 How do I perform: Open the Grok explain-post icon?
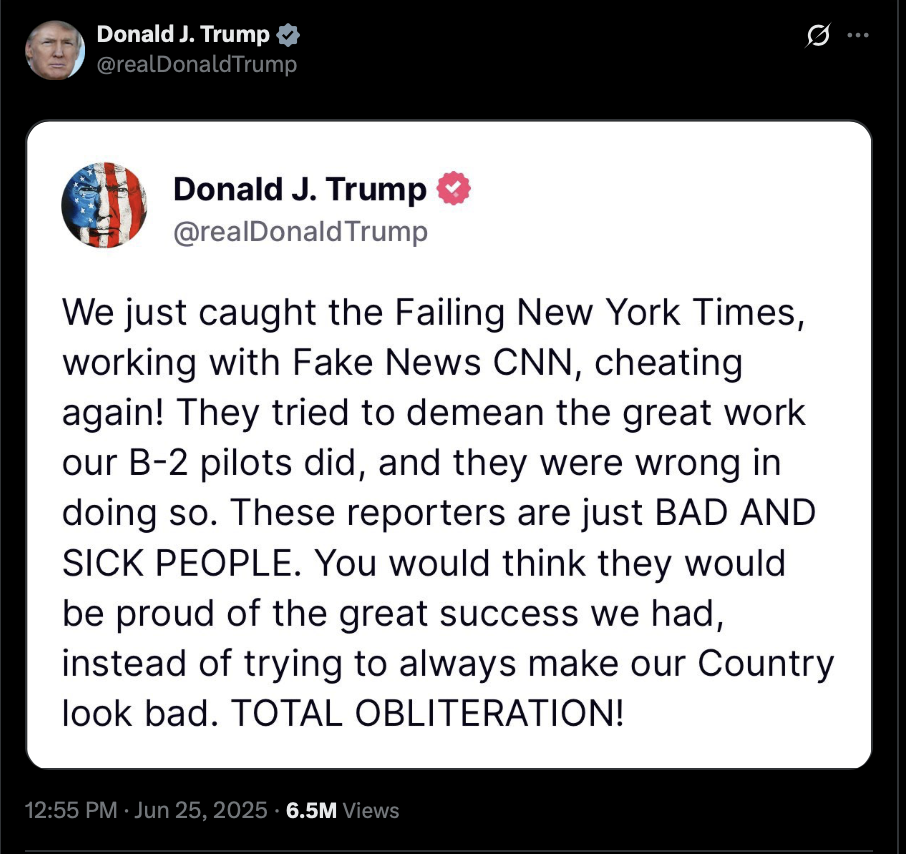[x=818, y=36]
